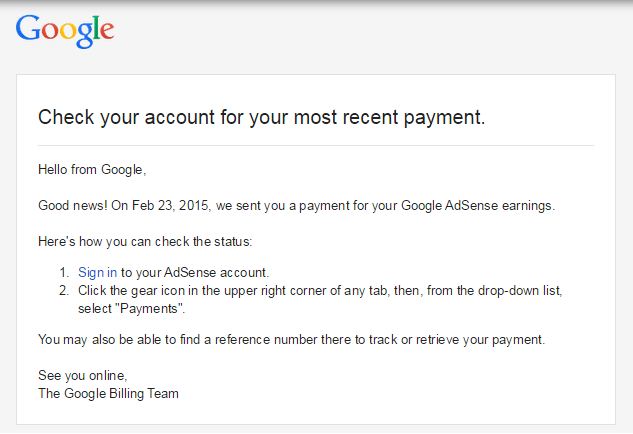The height and width of the screenshot is (434, 633).
Task: Click the quoted word "Payments"
Action: coord(149,309)
